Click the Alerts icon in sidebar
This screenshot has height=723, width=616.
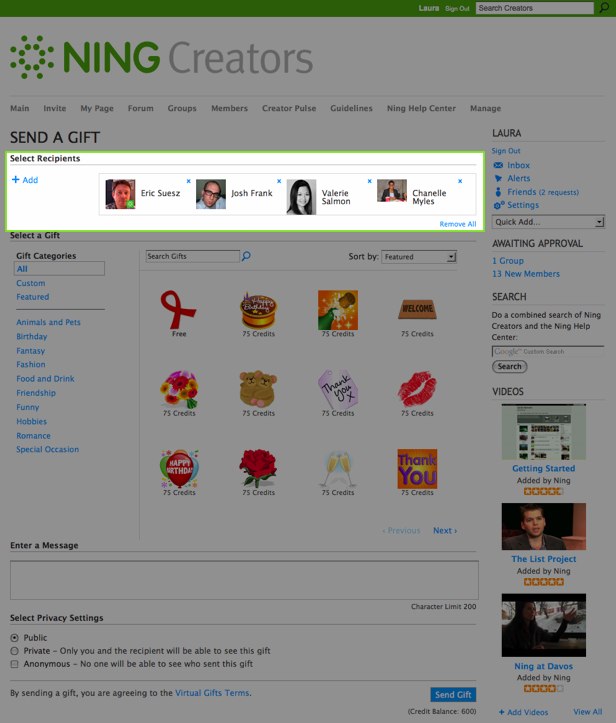coord(498,178)
